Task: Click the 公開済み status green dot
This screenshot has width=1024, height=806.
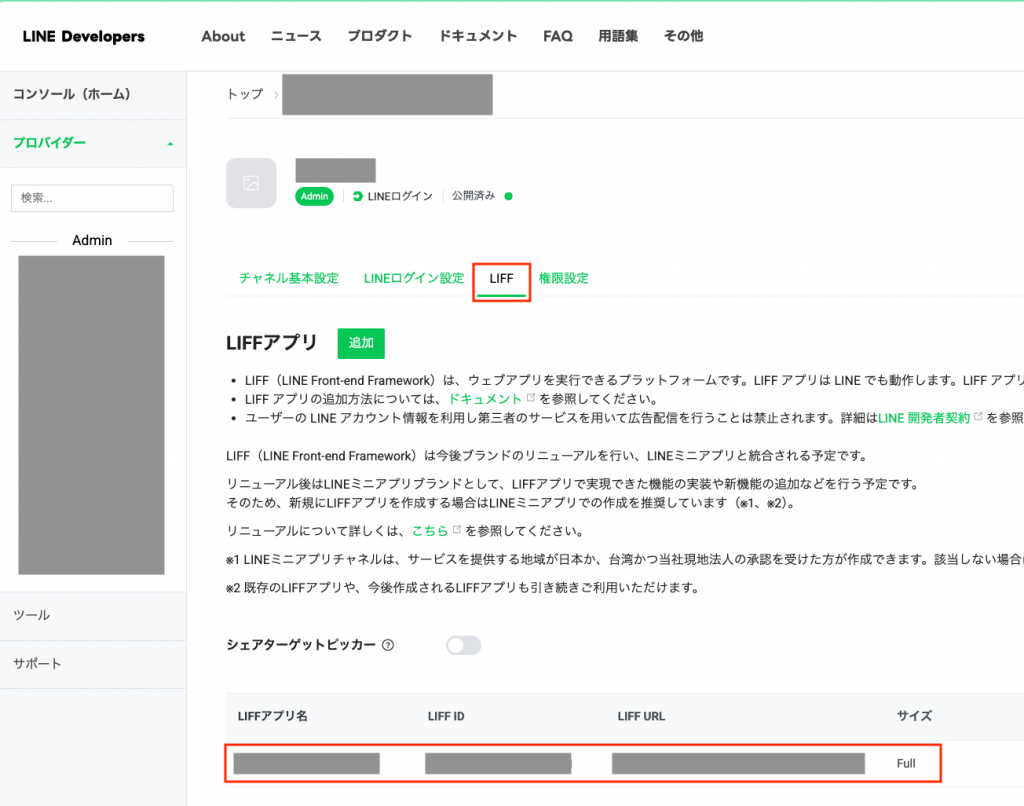Action: pos(509,196)
